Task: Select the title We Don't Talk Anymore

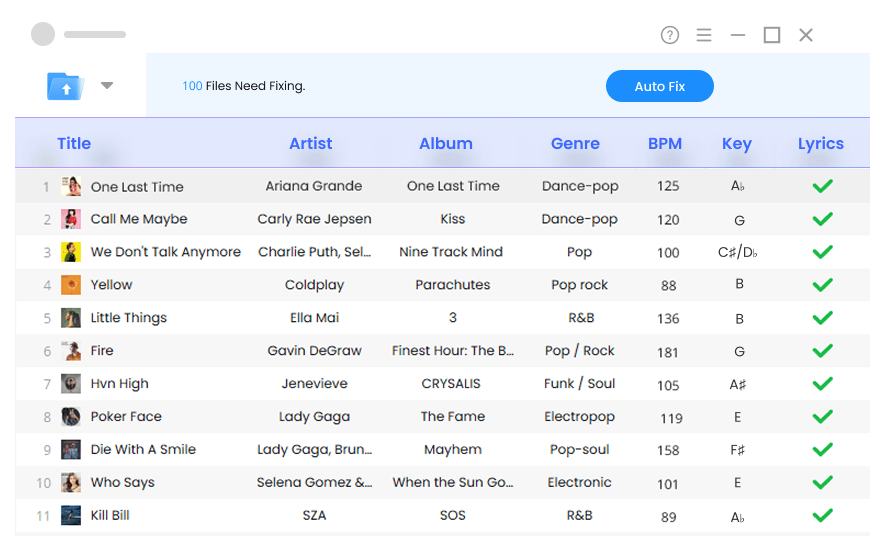Action: 165,252
